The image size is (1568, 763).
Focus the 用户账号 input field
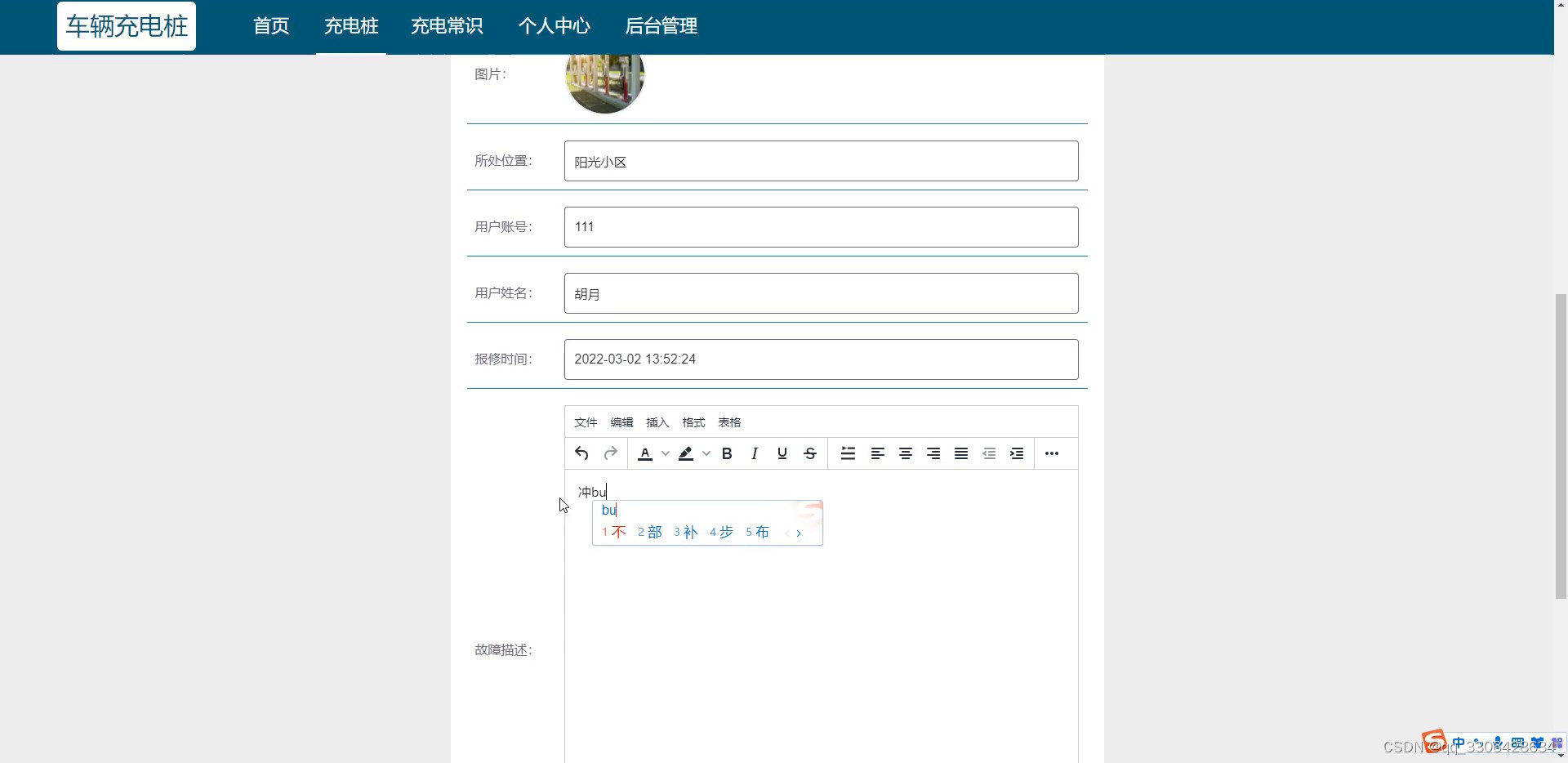click(x=821, y=227)
